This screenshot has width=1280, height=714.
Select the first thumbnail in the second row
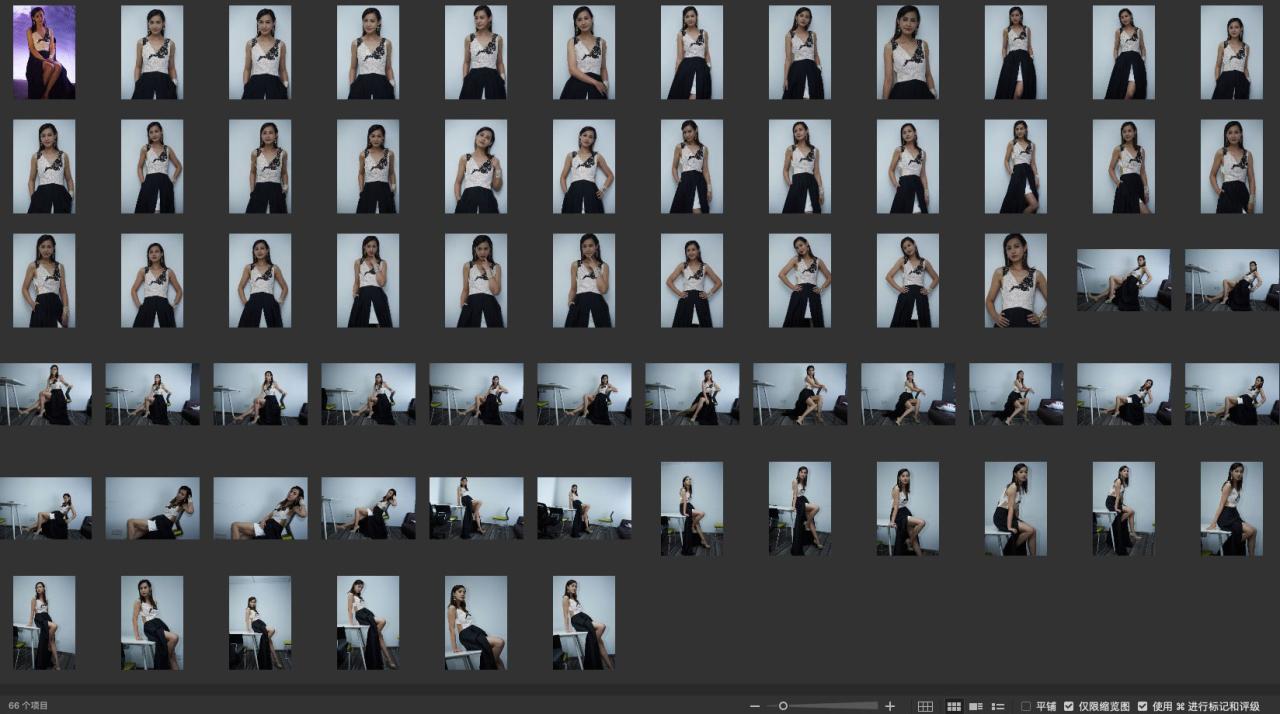(x=44, y=166)
